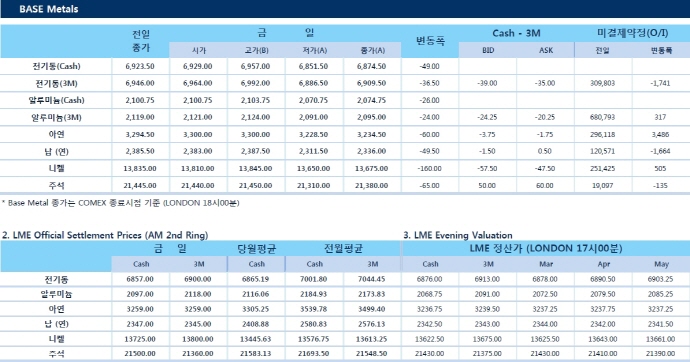This screenshot has height=362, width=690.
Task: Select the 3239.50 zinc evening 3M
Action: (487, 309)
